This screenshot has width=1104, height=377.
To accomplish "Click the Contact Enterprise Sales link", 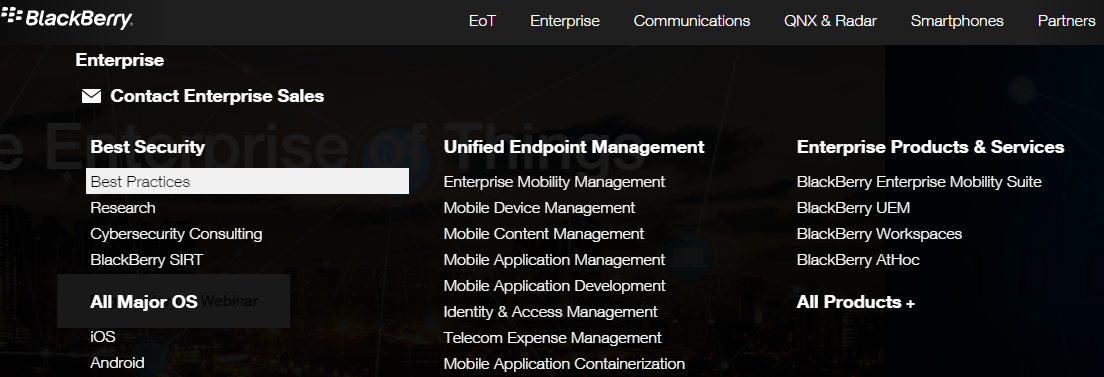I will (217, 97).
